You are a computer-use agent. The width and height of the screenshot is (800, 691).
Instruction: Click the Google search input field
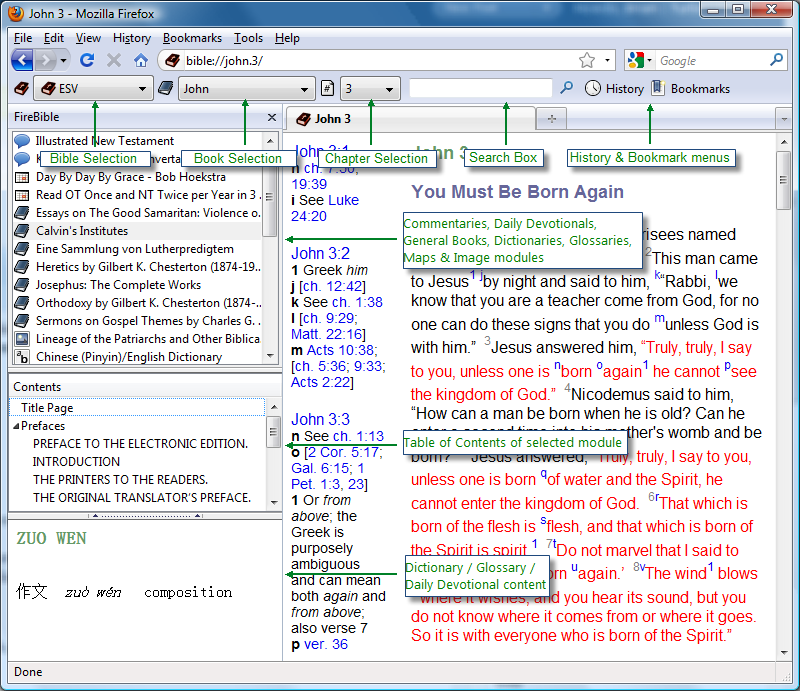click(x=712, y=61)
